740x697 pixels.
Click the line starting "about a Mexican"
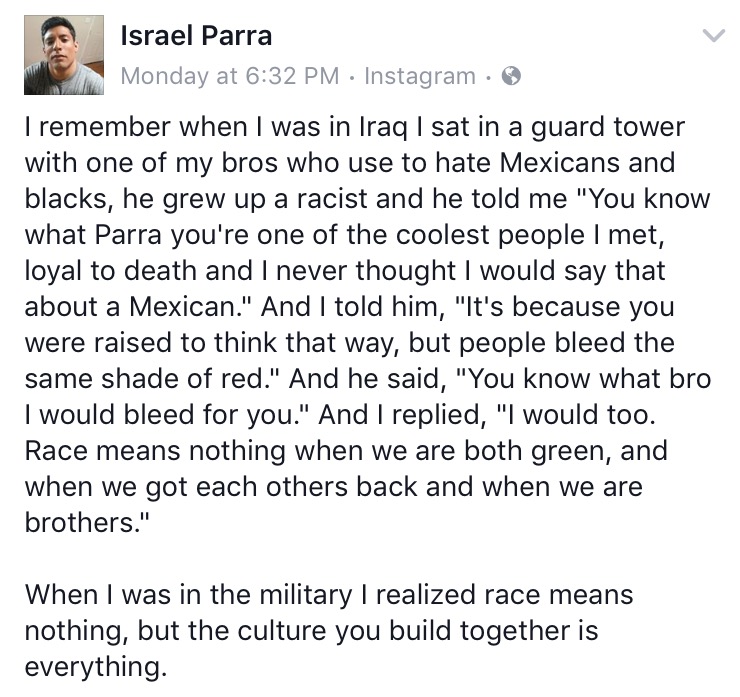[x=349, y=306]
